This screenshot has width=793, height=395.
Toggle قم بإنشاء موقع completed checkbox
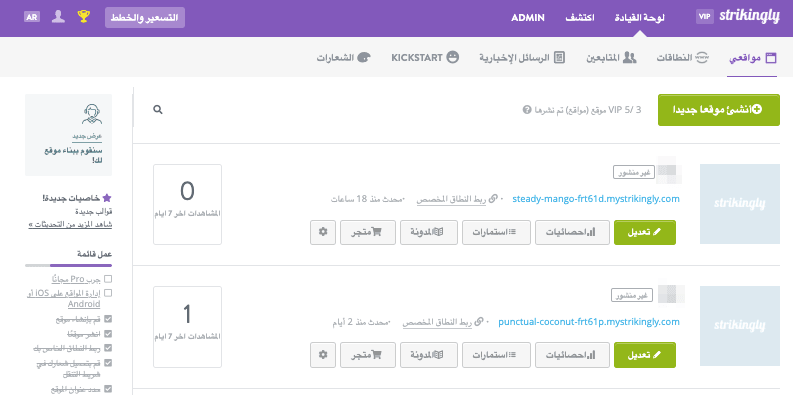coord(108,319)
